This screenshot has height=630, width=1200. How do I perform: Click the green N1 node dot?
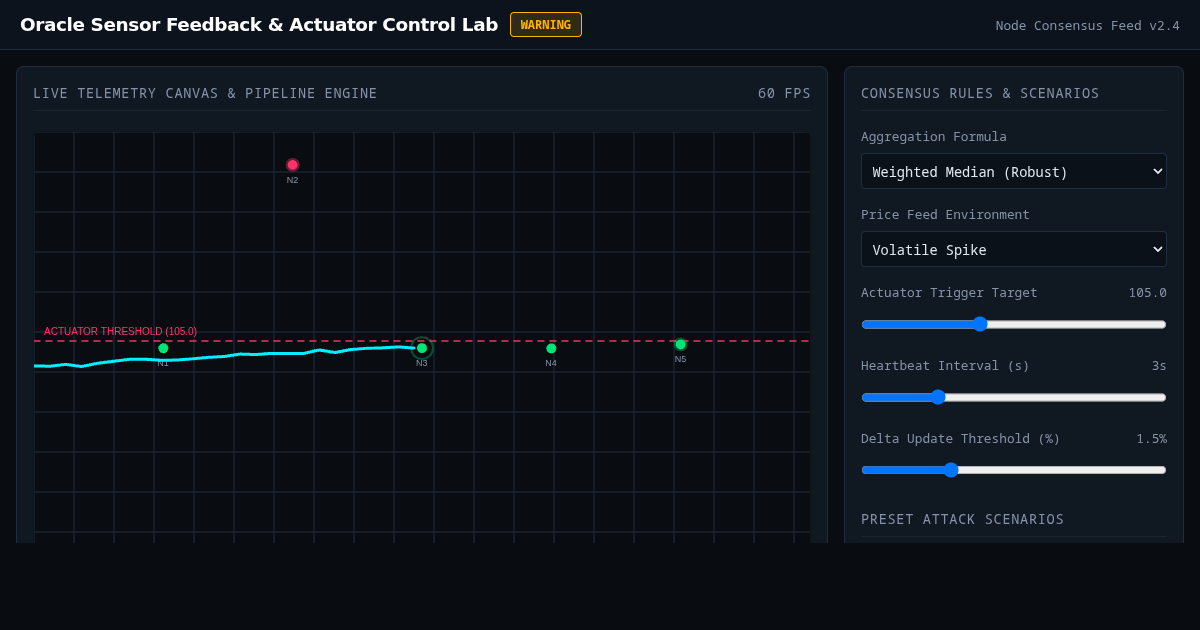(163, 348)
